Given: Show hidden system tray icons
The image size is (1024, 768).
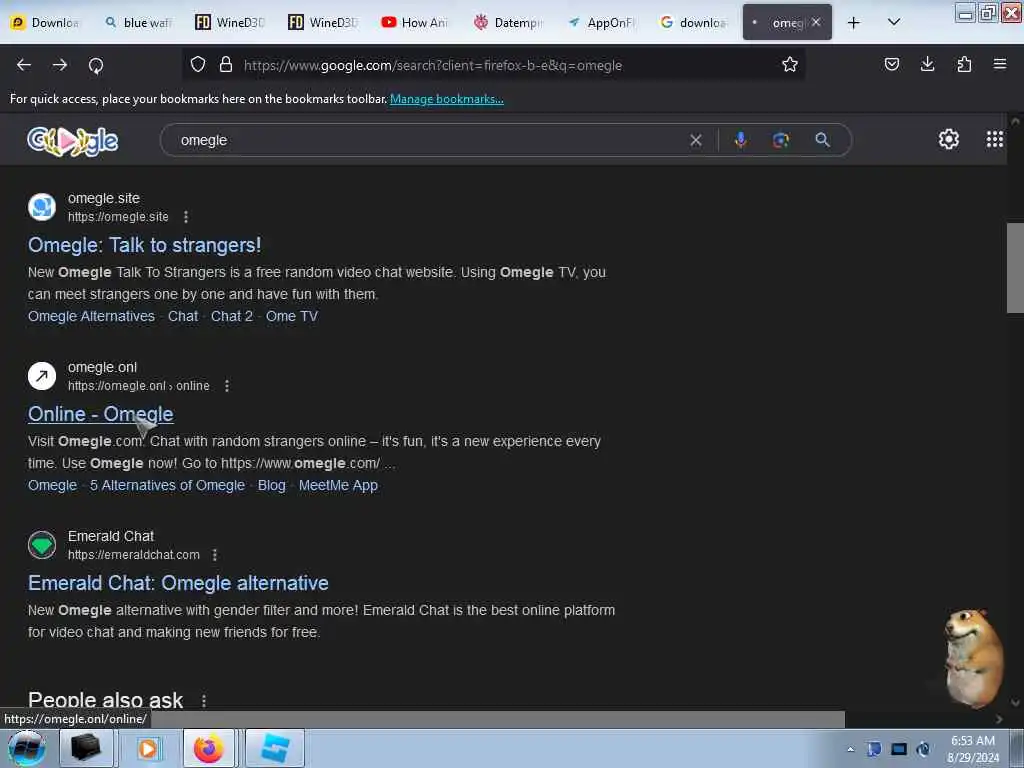Looking at the screenshot, I should [x=850, y=749].
